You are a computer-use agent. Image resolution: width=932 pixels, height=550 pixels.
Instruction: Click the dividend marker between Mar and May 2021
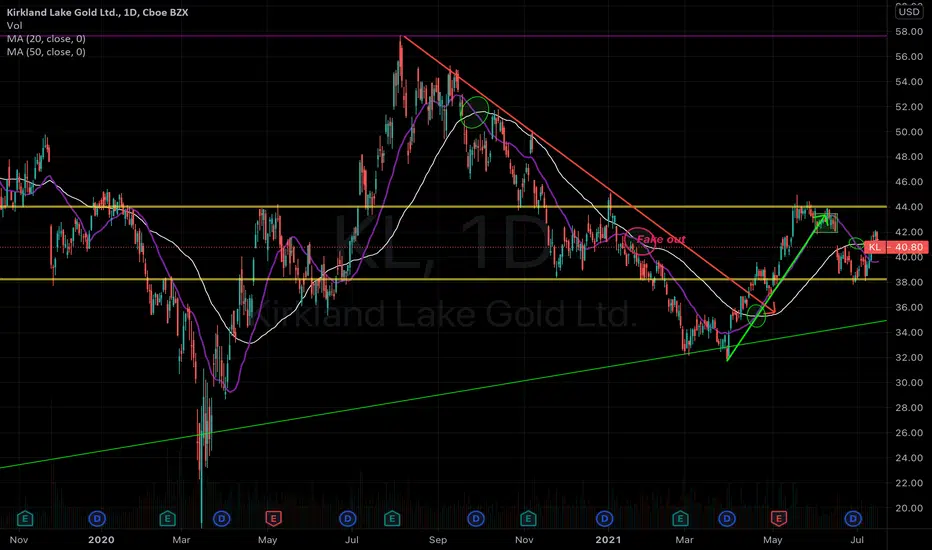(727, 519)
